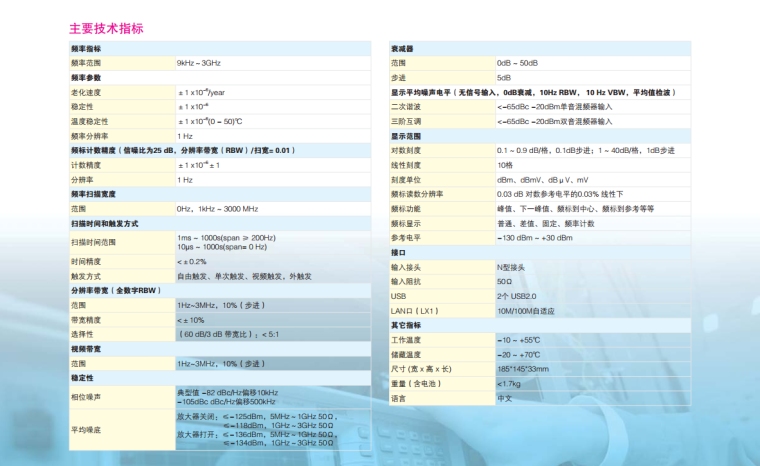Select the N型接头 input connector value
This screenshot has width=760, height=466.
[512, 267]
